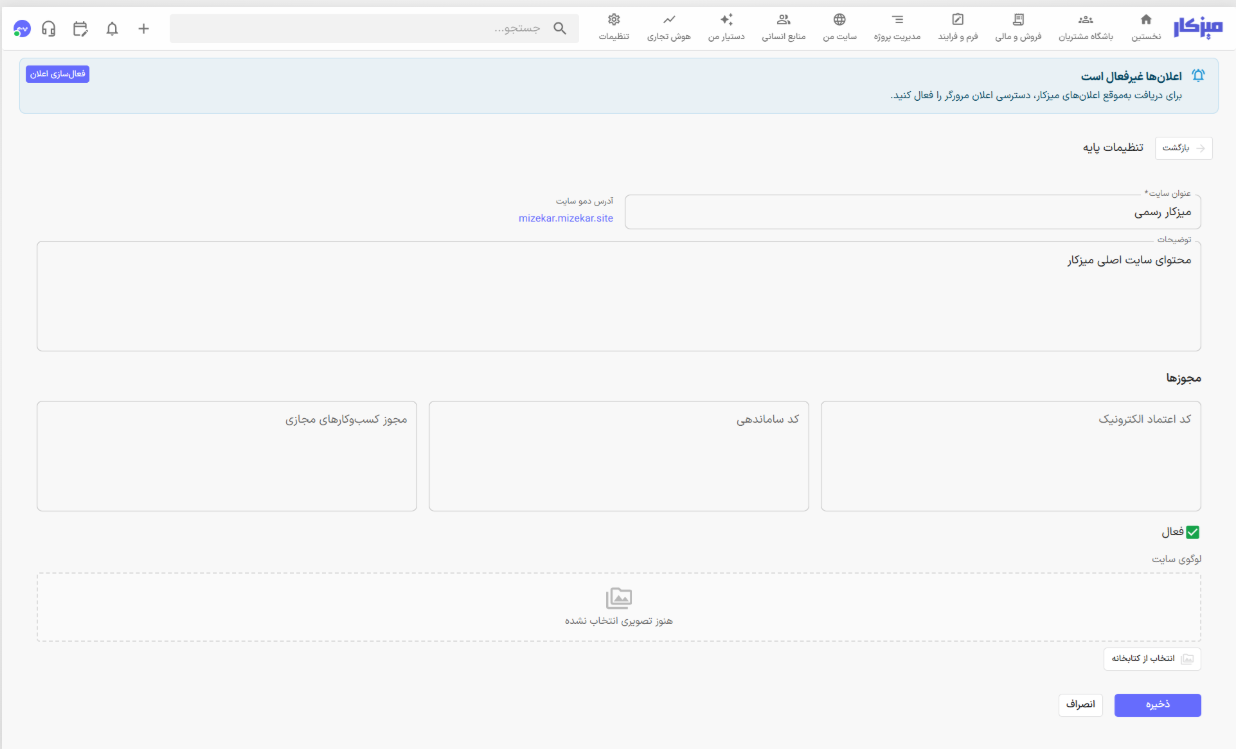The image size is (1236, 749).
Task: Open the فروش و مالی menu
Action: [1018, 27]
